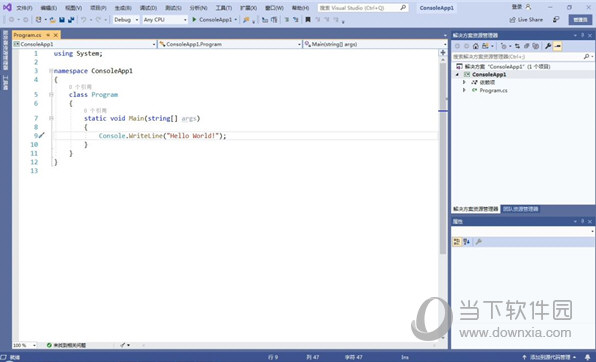This screenshot has width=596, height=362.
Task: Click the alphabetical sort icon in Properties panel
Action: coord(467,242)
